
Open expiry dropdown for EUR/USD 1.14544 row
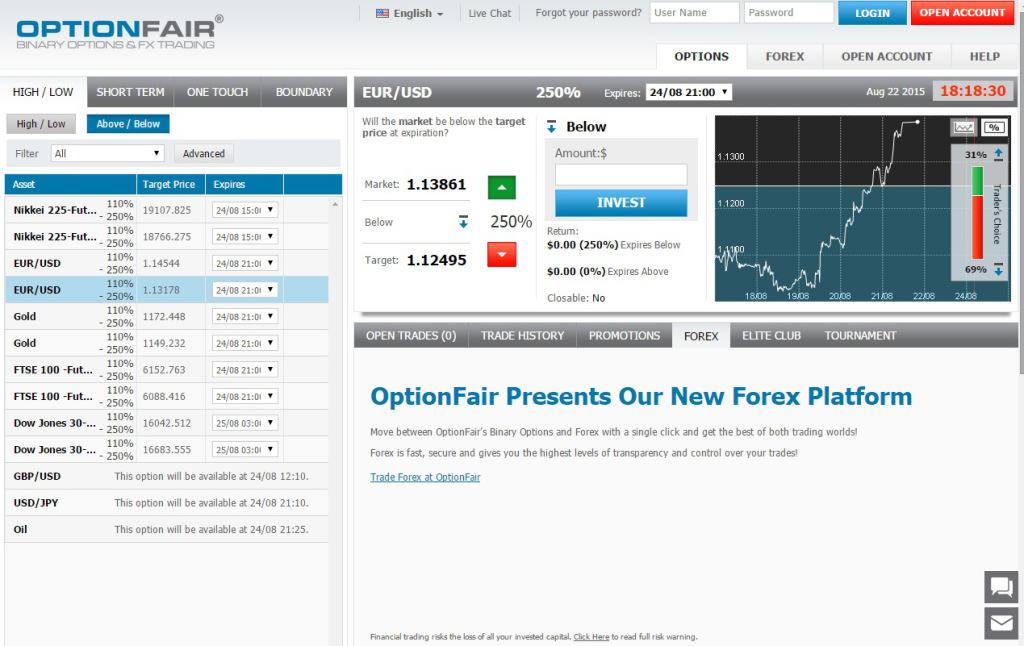coord(245,263)
